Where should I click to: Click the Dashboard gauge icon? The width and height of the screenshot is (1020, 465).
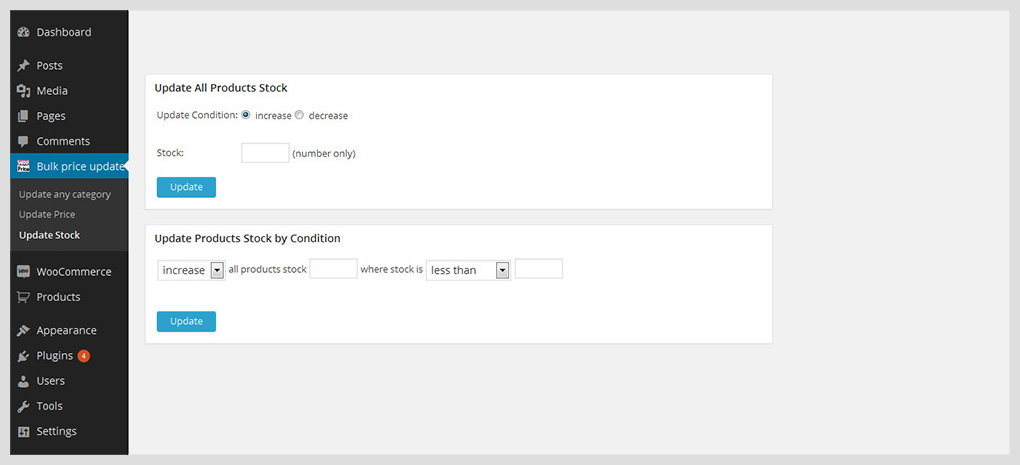click(x=23, y=32)
